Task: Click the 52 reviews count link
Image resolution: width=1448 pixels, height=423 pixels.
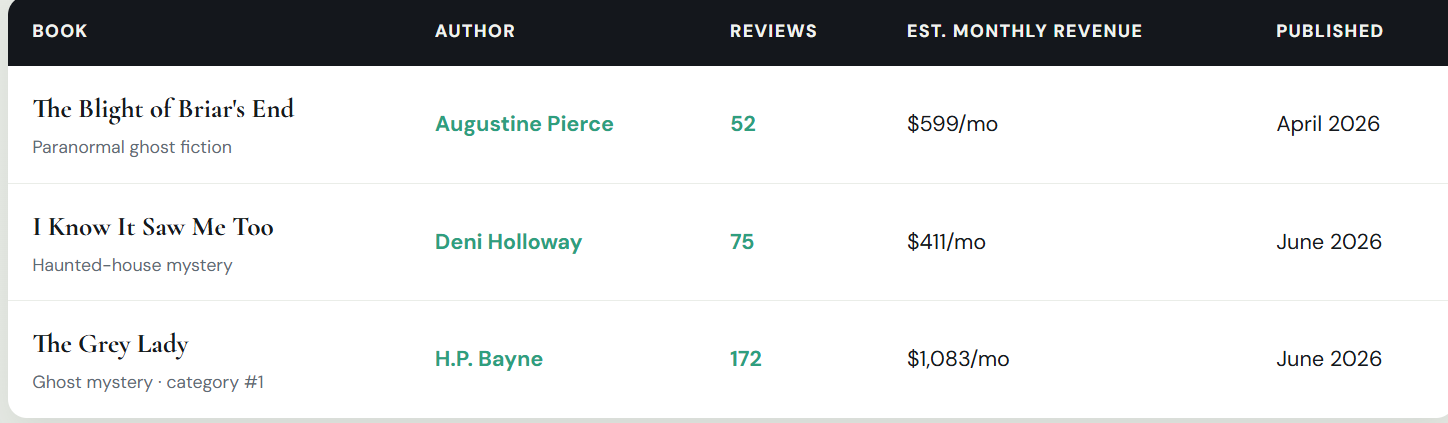Action: [x=743, y=124]
